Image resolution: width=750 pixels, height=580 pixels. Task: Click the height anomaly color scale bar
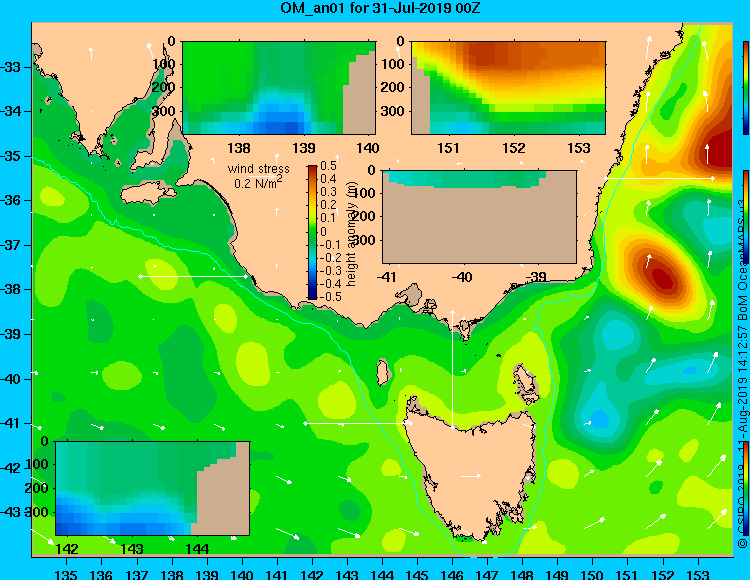click(x=312, y=232)
